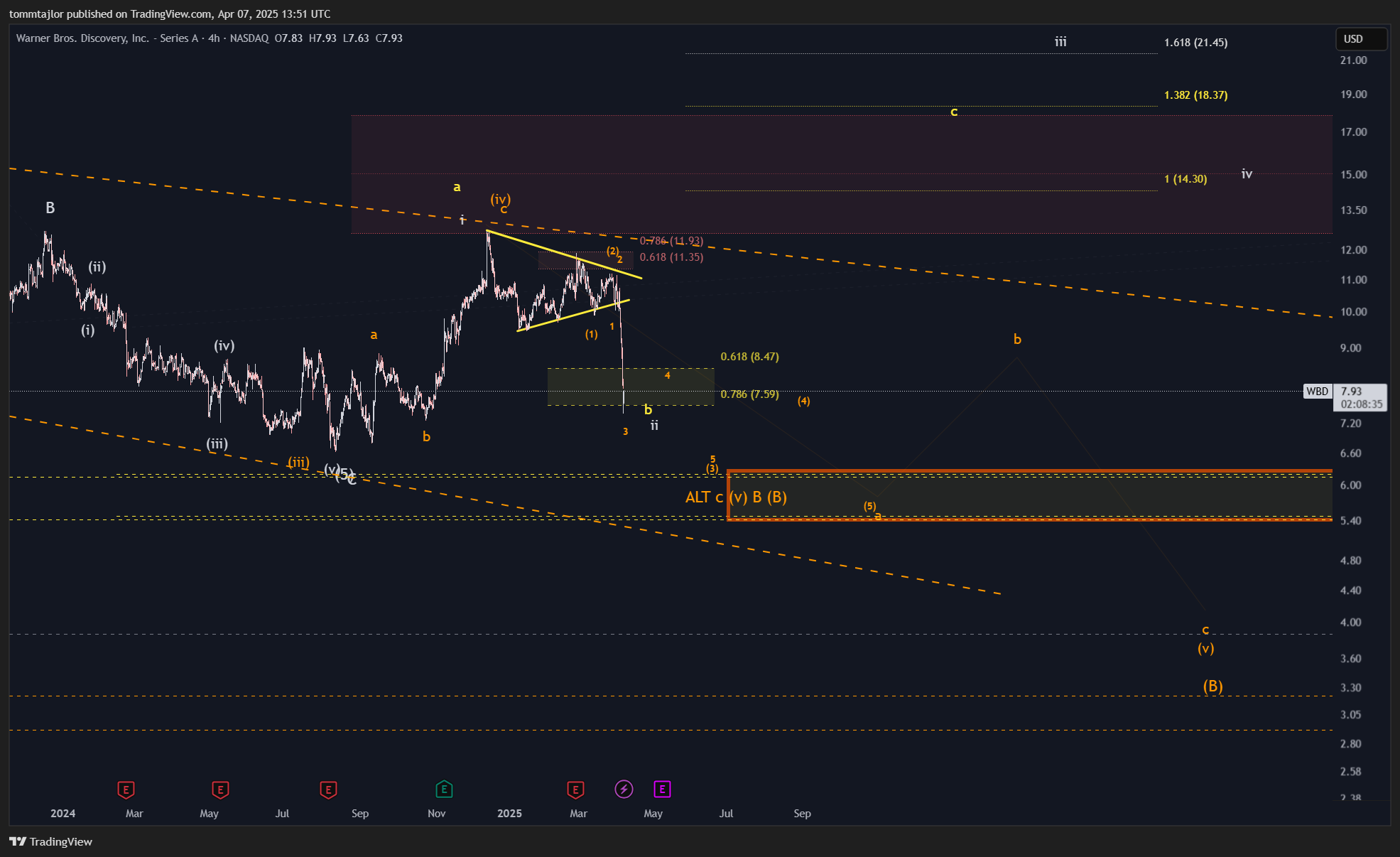1400x857 pixels.
Task: Click the white B wave label at top left
Action: click(x=50, y=208)
